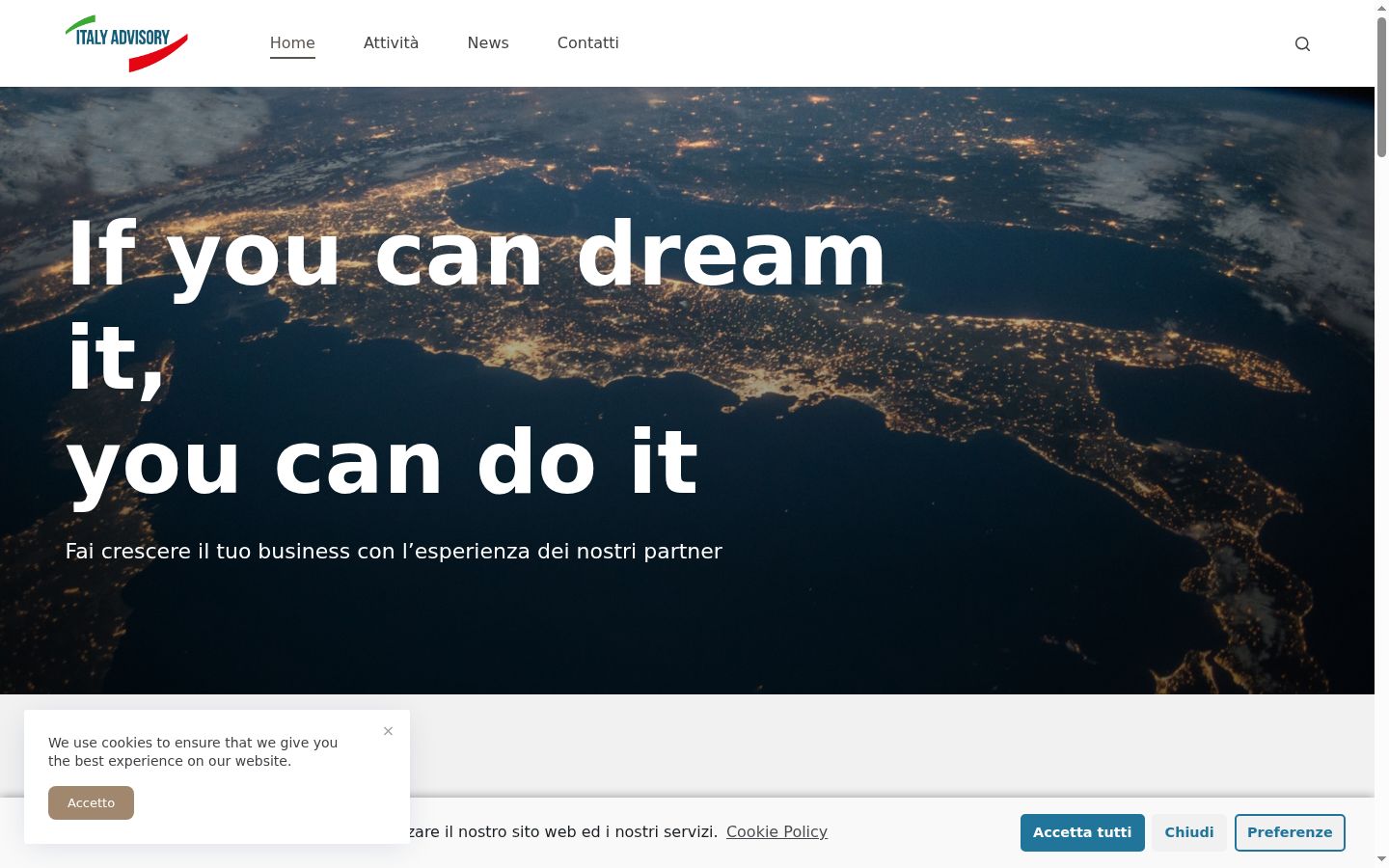Click the page vertical scrollbar thumb
This screenshot has height=868, width=1389.
click(1381, 87)
